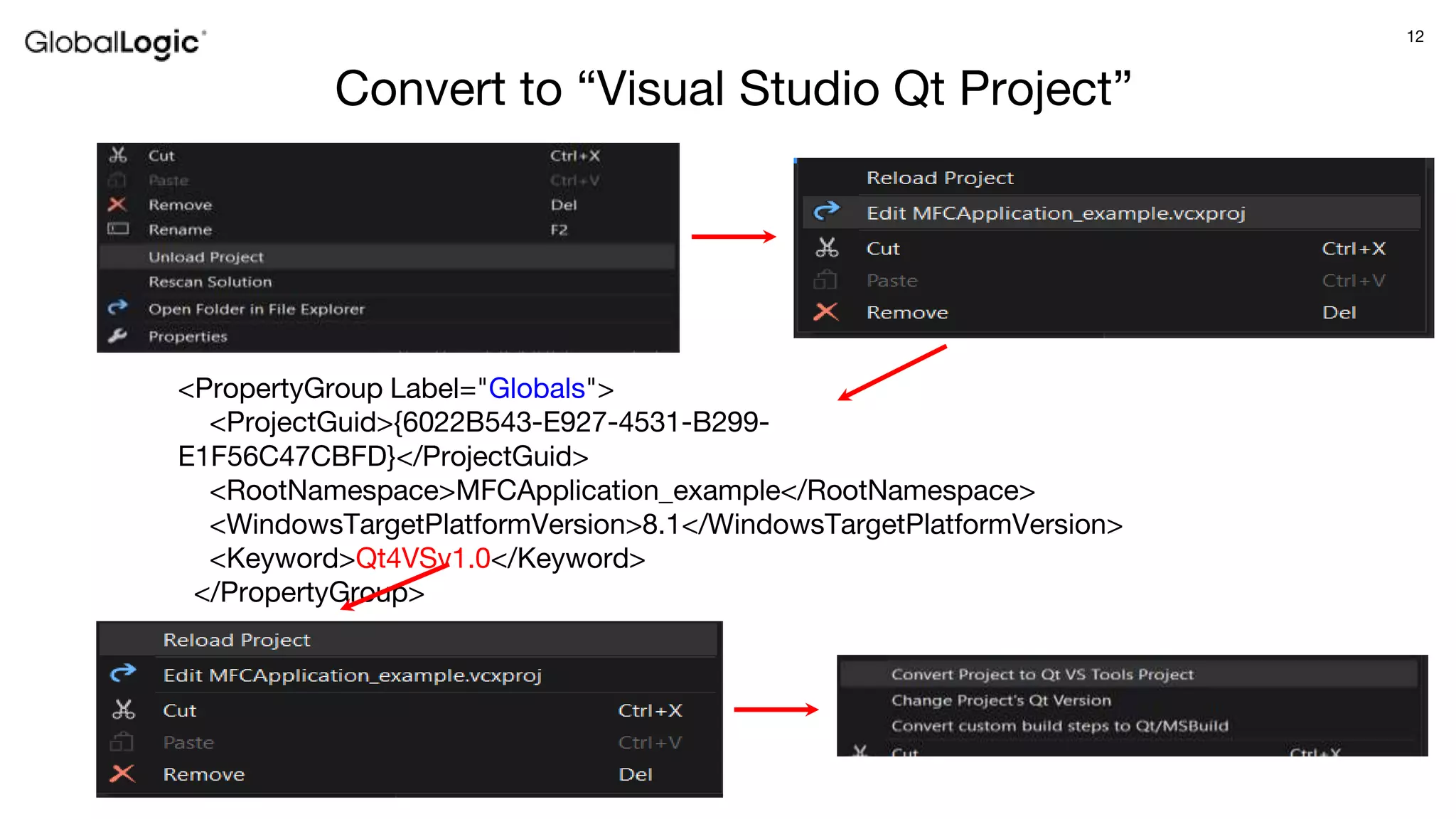Click the Ctrl+X shortcut in bottom left menu
The width and height of the screenshot is (1456, 819).
(x=650, y=710)
